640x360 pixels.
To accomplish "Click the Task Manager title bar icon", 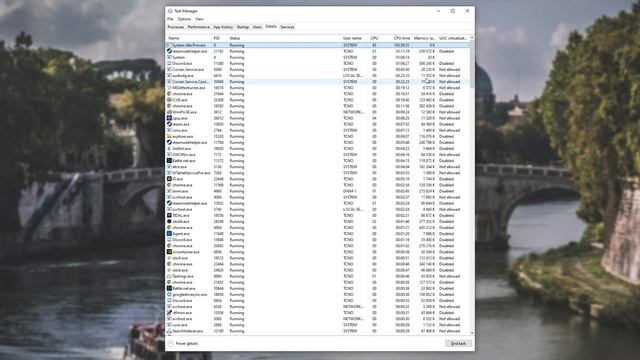I will click(x=170, y=11).
